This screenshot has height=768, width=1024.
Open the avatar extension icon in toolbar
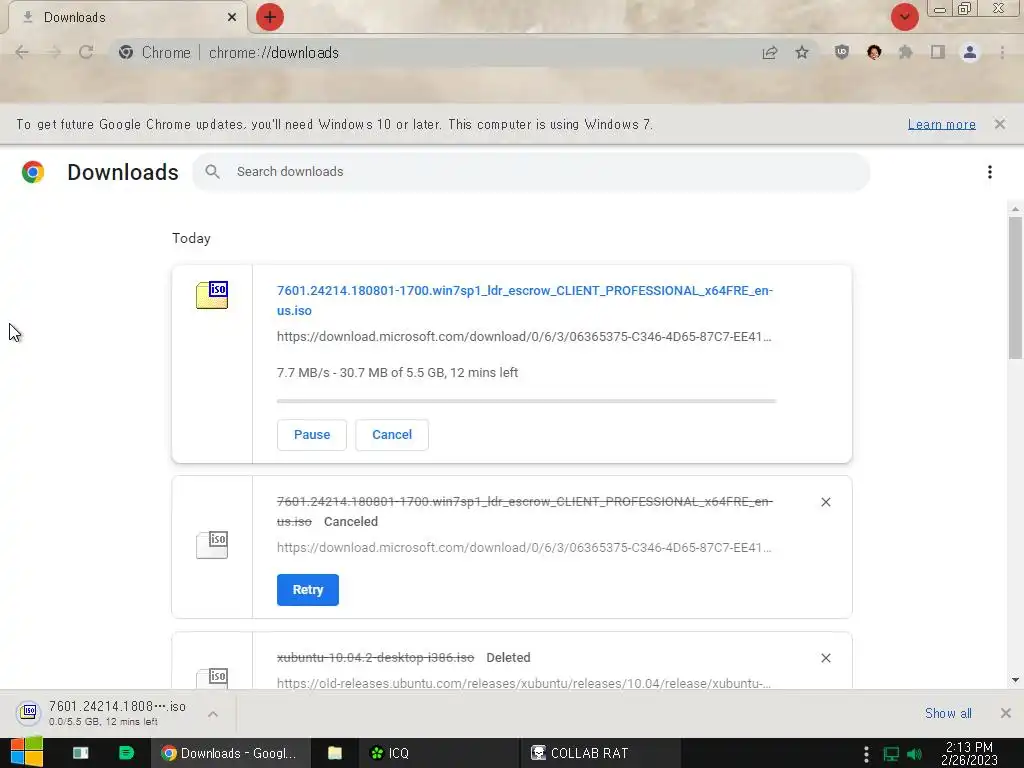(874, 52)
